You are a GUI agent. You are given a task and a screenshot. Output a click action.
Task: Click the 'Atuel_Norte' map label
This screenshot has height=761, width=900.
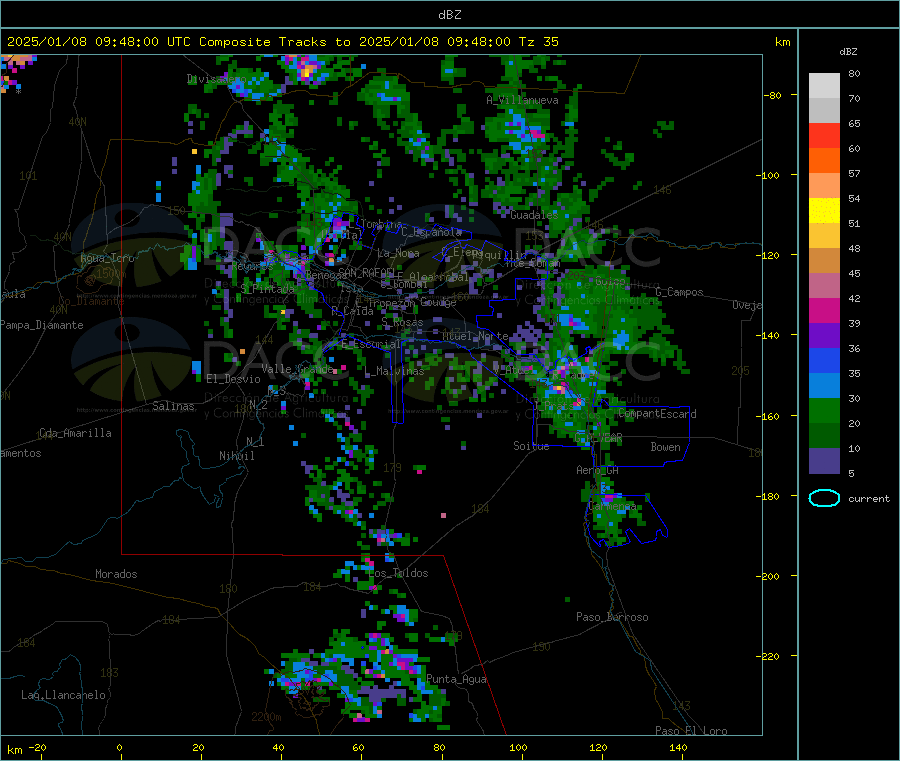(475, 335)
